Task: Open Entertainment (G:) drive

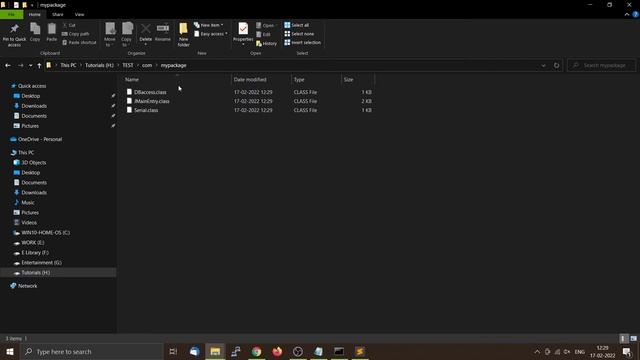Action: [x=41, y=262]
